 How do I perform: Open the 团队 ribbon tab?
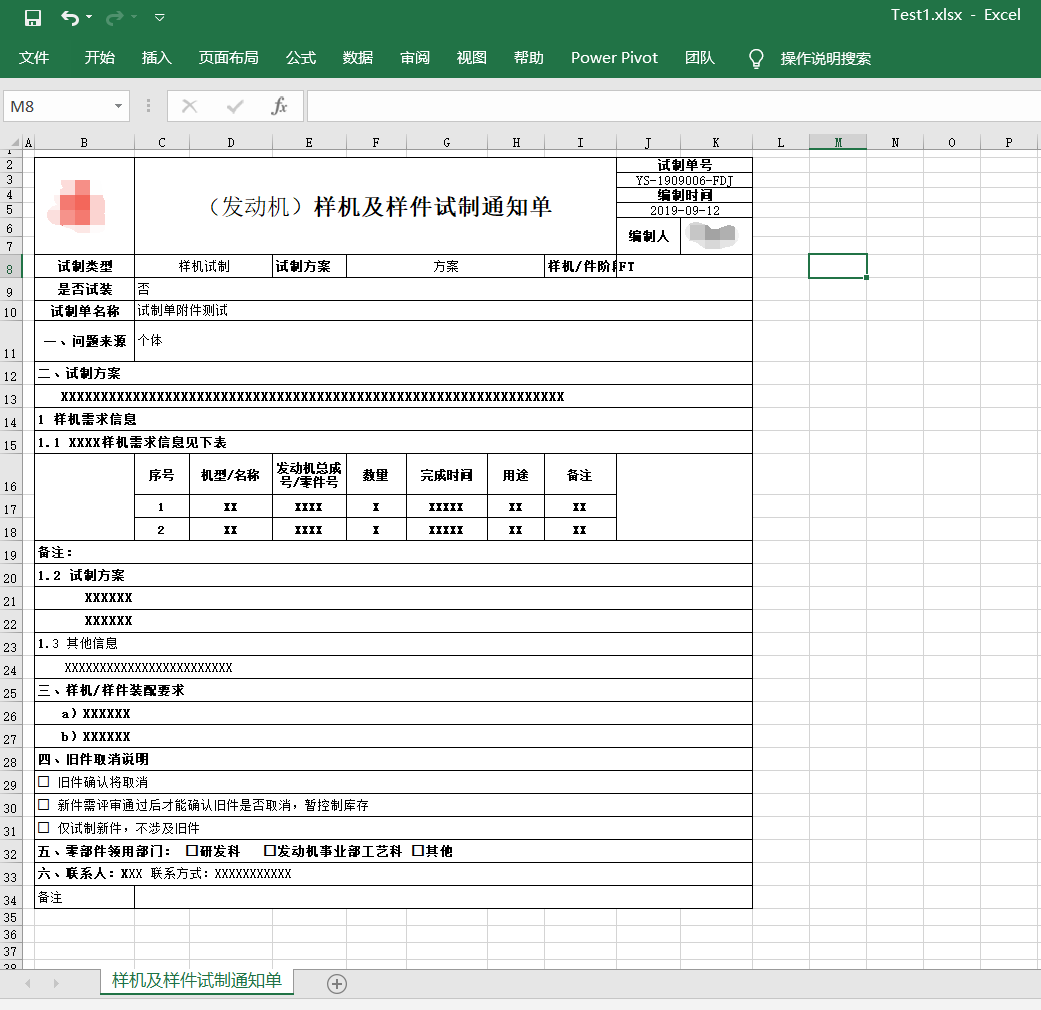(700, 58)
